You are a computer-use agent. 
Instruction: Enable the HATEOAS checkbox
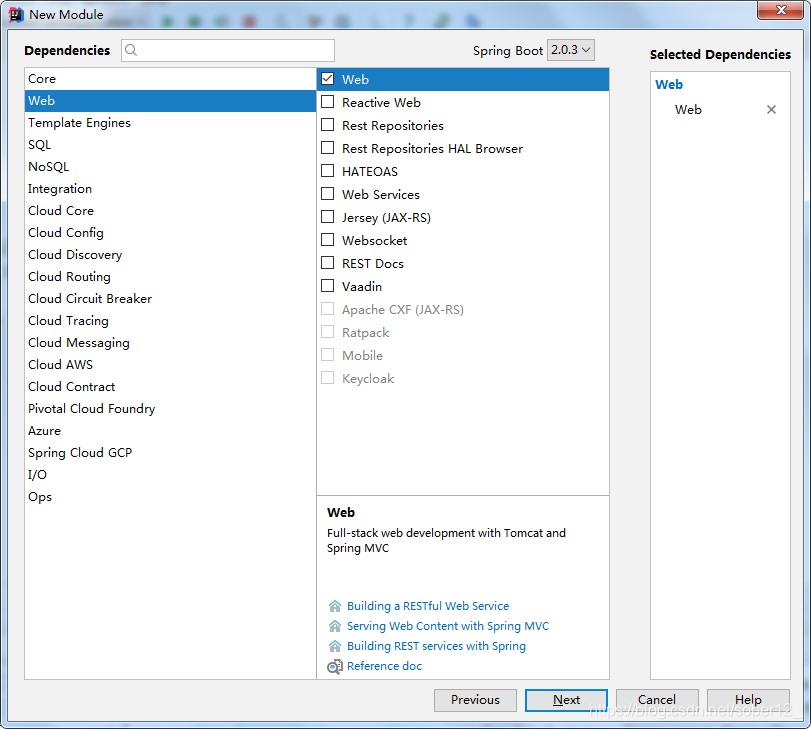point(327,171)
